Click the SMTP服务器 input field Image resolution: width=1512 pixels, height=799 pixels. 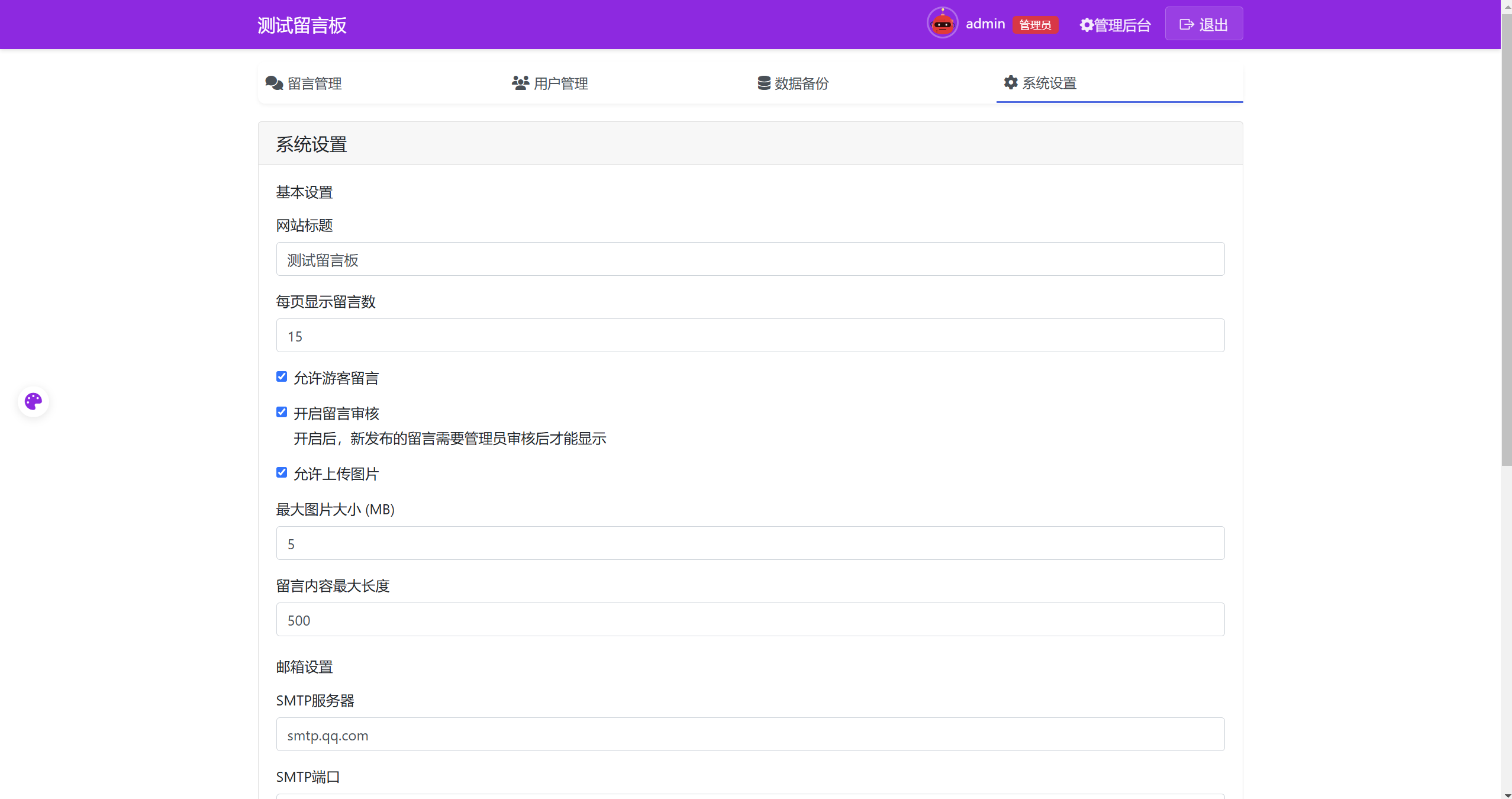[750, 734]
